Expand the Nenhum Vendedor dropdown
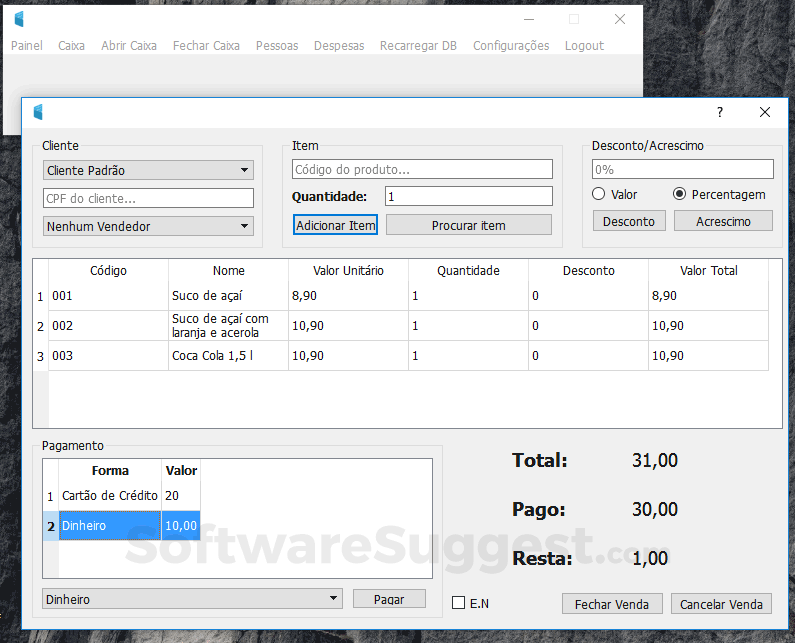Viewport: 795px width, 643px height. 148,226
